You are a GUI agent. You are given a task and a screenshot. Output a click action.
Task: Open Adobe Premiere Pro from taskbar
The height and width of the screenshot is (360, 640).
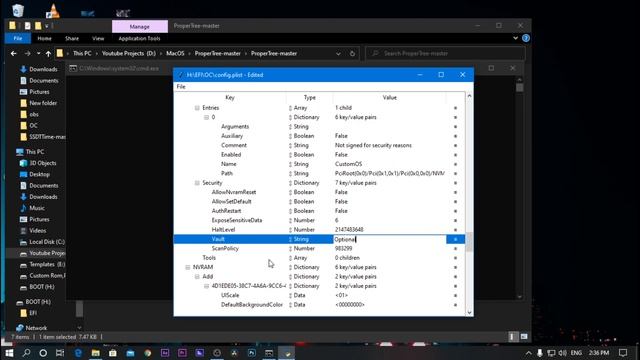(182, 353)
